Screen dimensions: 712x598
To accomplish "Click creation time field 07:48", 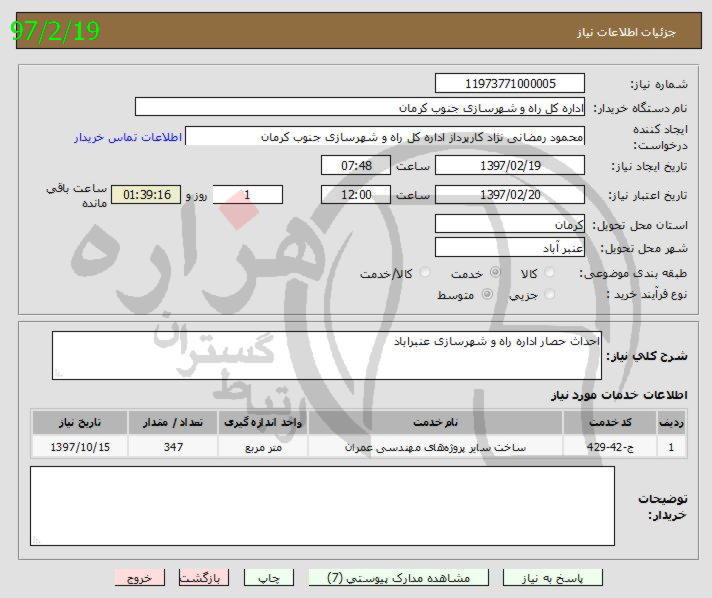I will (x=356, y=165).
